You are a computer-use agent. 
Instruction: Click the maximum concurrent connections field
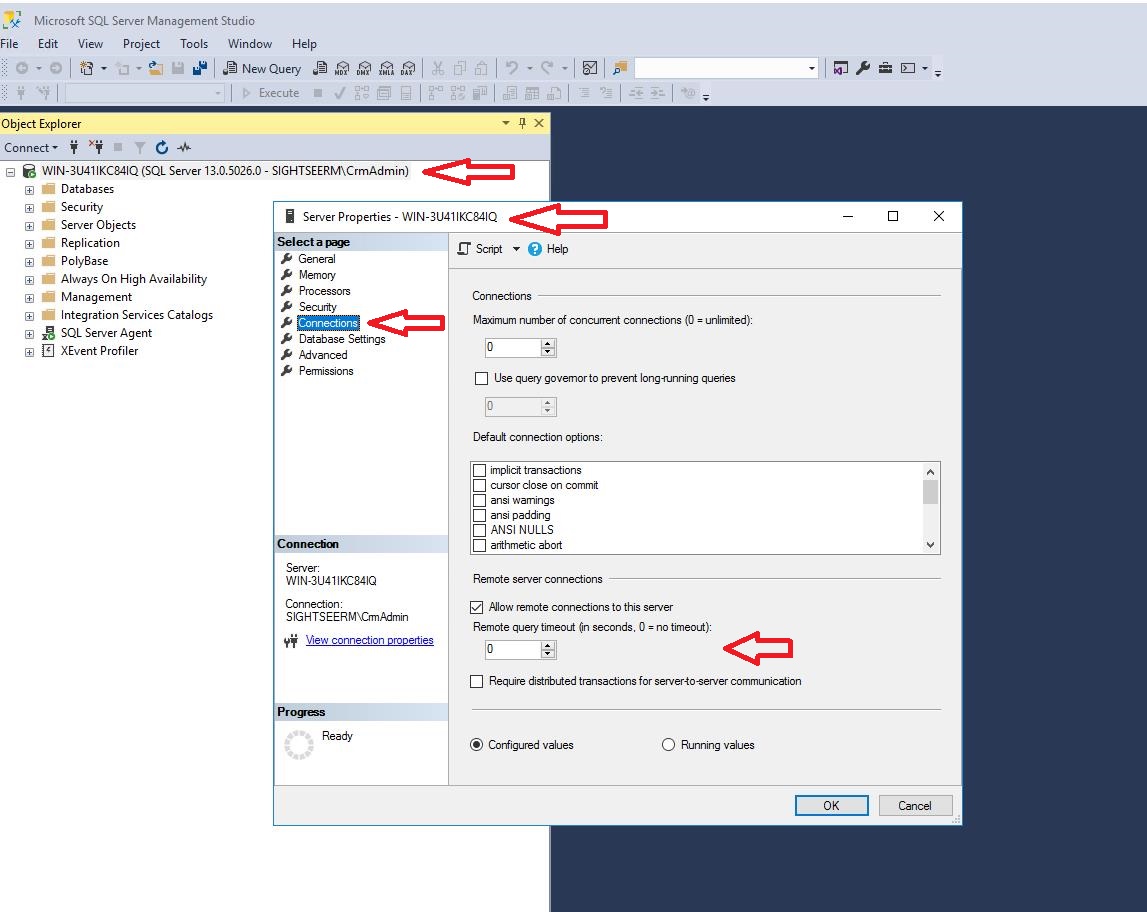coord(512,347)
